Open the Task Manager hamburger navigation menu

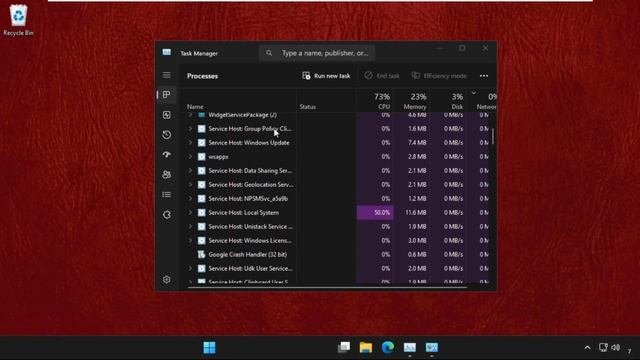(167, 75)
